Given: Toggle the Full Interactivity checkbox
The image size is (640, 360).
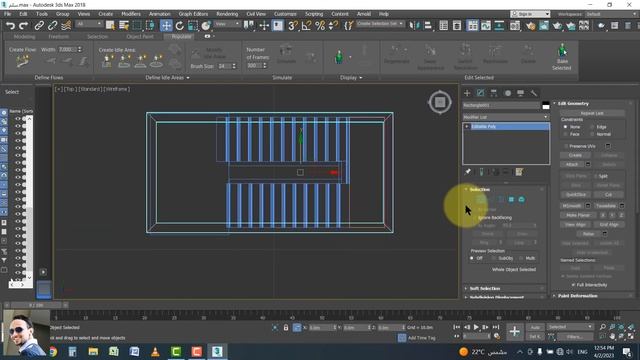Looking at the screenshot, I should [x=573, y=285].
